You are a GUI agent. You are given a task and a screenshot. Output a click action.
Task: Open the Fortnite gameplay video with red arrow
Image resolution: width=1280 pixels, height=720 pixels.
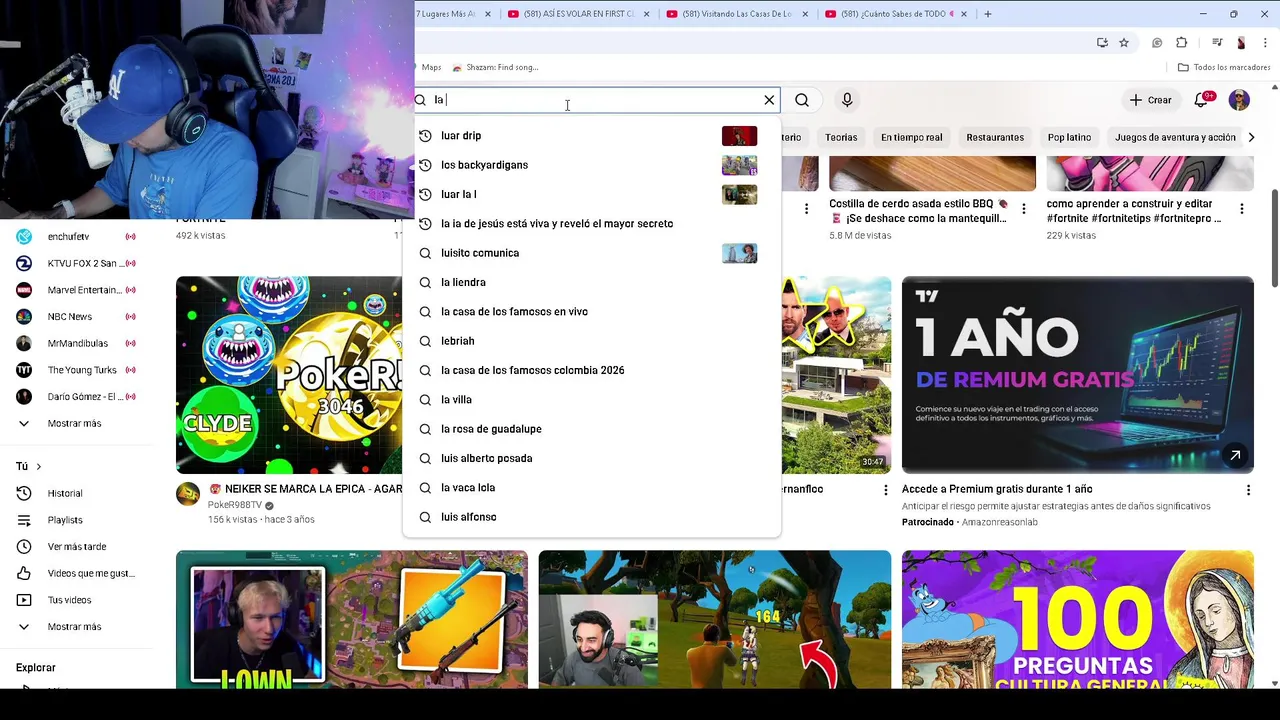(714, 619)
